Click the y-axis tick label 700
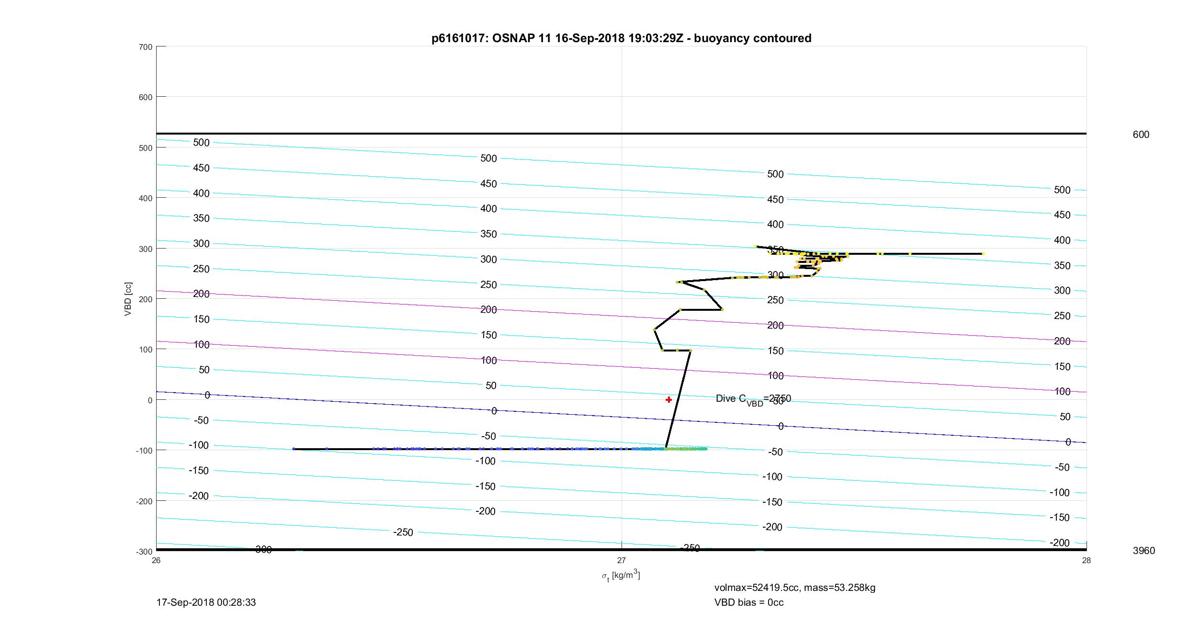This screenshot has height=619, width=1200. 144,47
